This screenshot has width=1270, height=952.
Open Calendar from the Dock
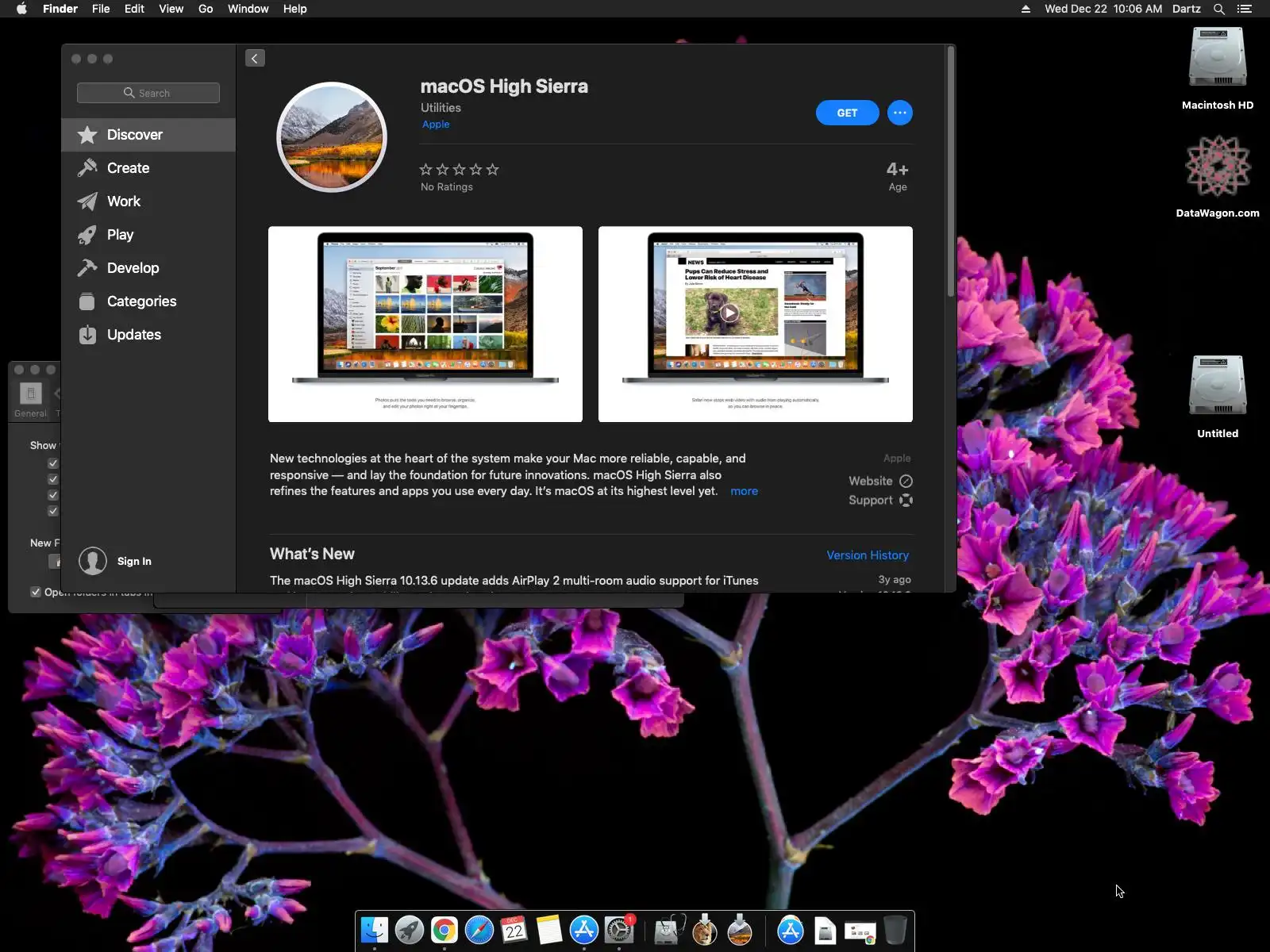click(x=514, y=930)
